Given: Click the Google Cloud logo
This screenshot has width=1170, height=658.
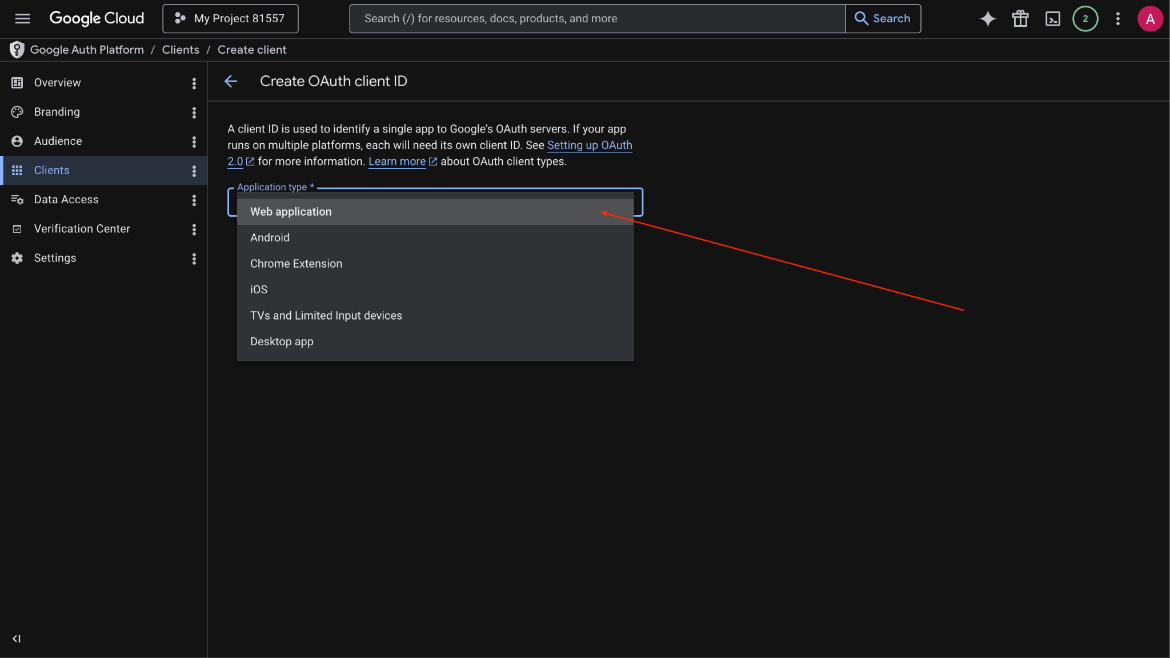Looking at the screenshot, I should (96, 19).
